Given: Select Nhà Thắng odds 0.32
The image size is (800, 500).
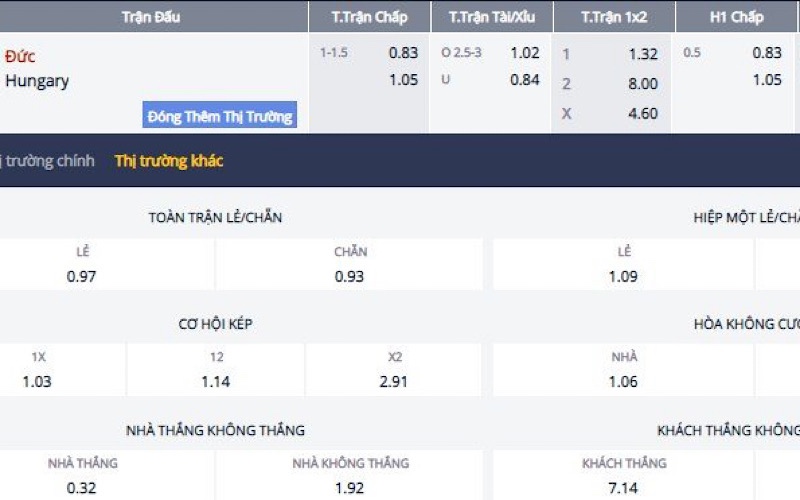Looking at the screenshot, I should click(82, 489).
